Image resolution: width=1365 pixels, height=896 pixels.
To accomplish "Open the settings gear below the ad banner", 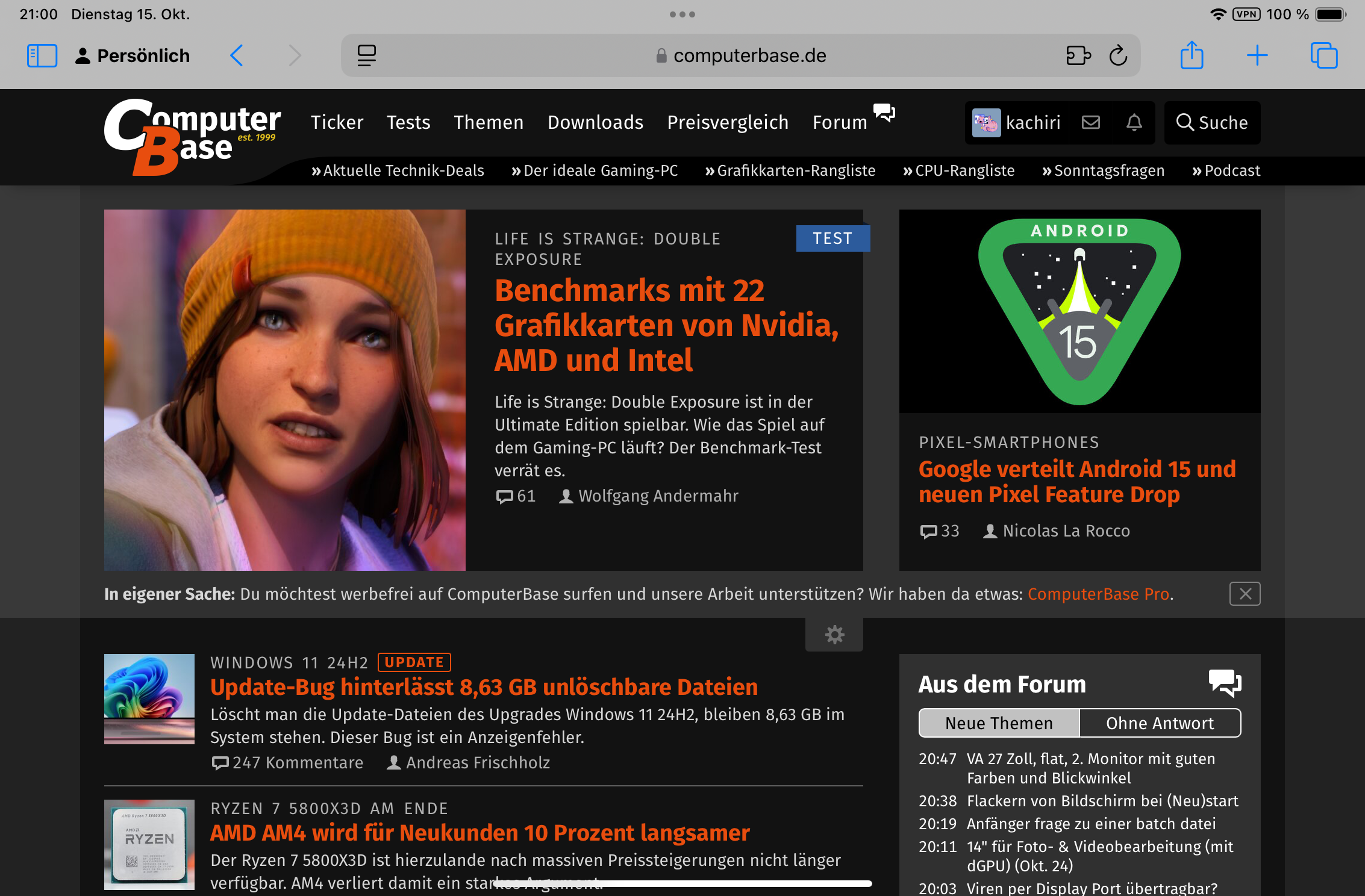I will (834, 634).
